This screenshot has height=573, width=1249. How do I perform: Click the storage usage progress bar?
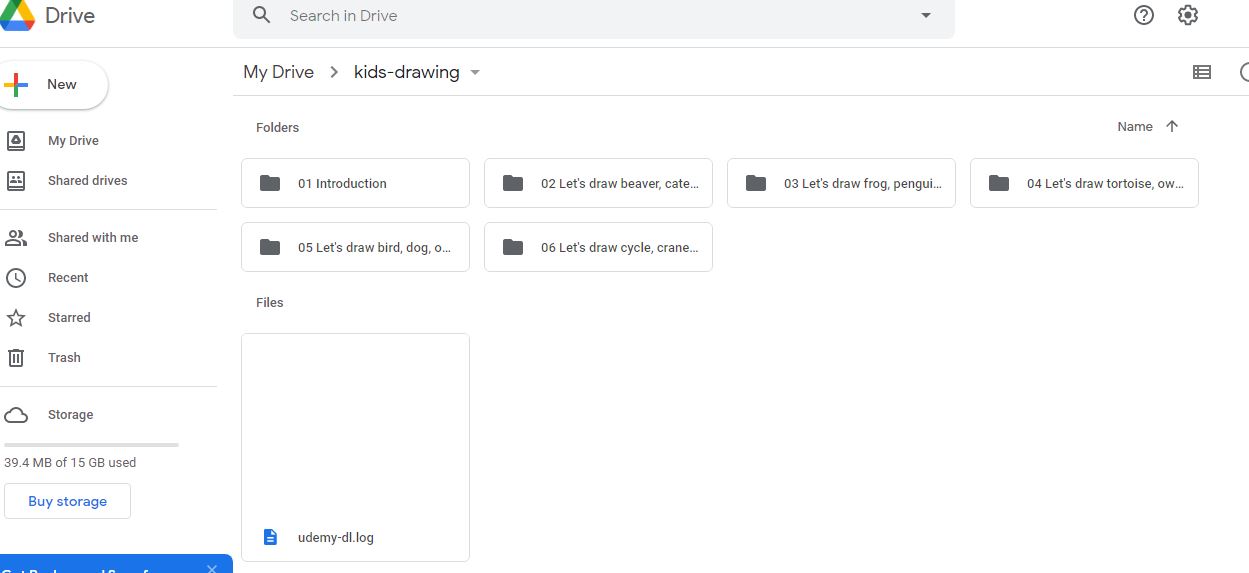pyautogui.click(x=91, y=444)
